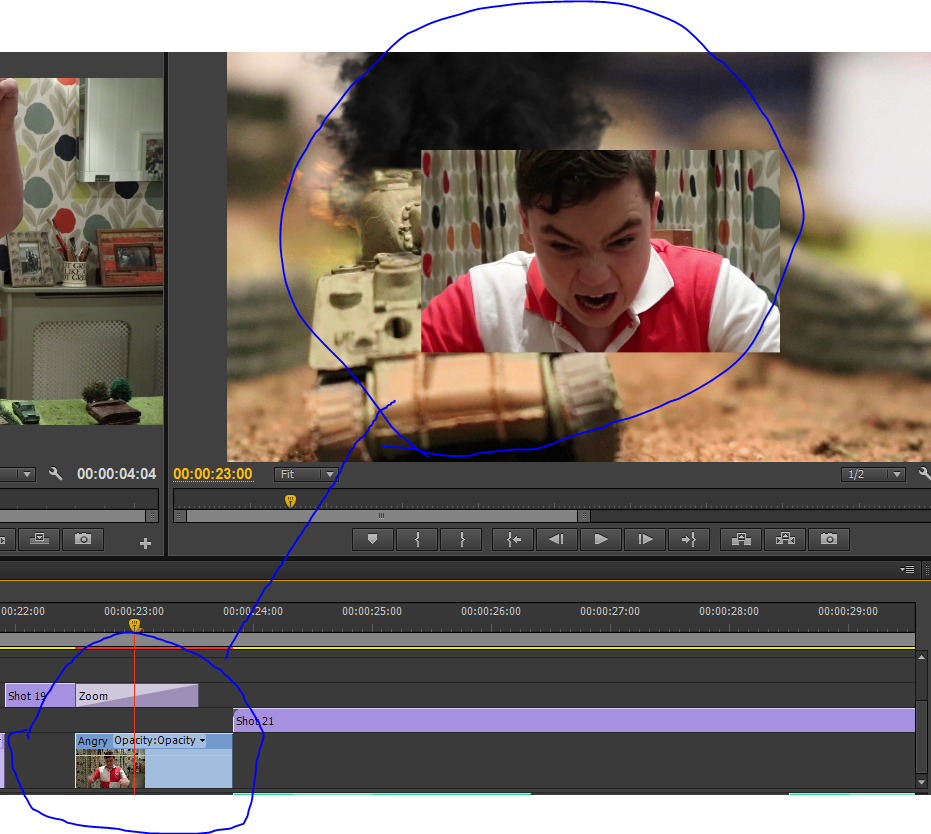Click the timeline scrollbar up arrow

922,657
